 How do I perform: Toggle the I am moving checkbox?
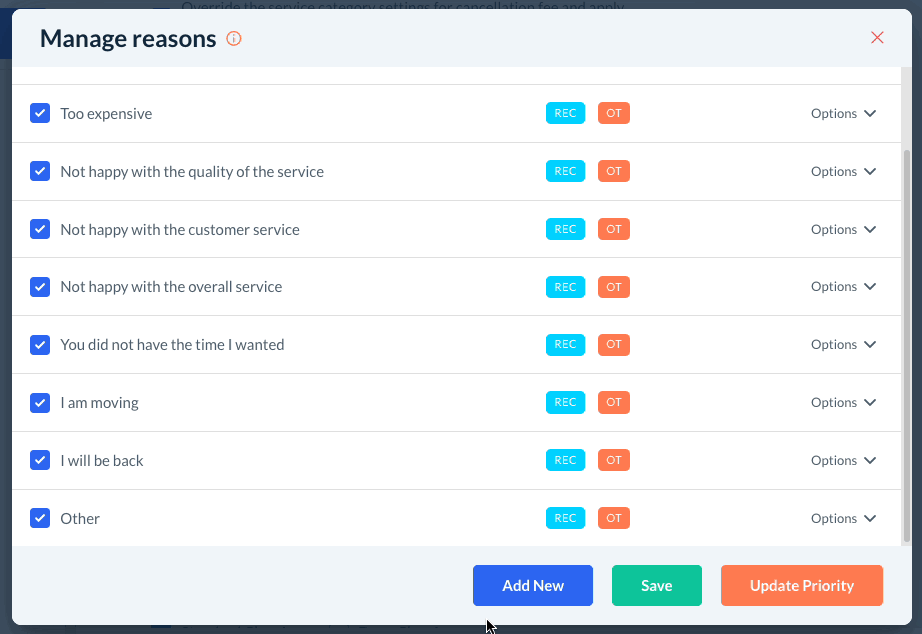[x=40, y=402]
